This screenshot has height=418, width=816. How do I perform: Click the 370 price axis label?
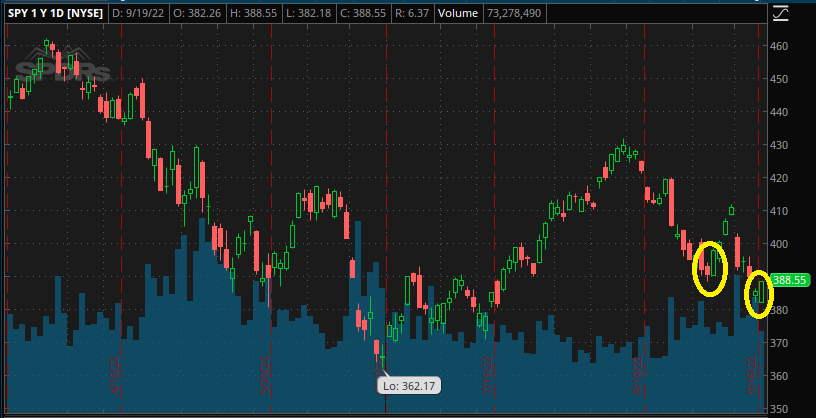point(780,343)
